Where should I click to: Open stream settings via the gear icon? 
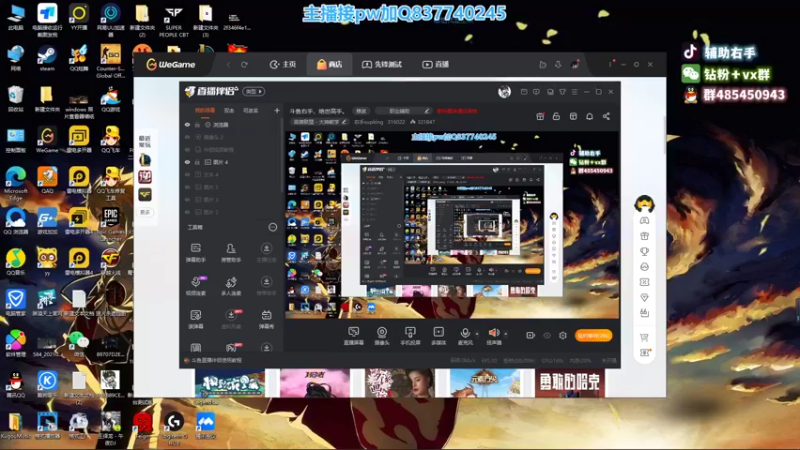point(563,335)
